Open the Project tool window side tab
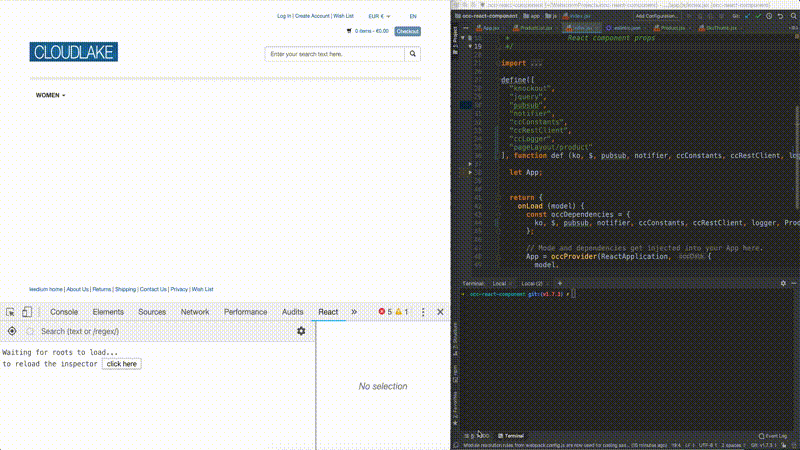The image size is (800, 450). click(x=455, y=41)
